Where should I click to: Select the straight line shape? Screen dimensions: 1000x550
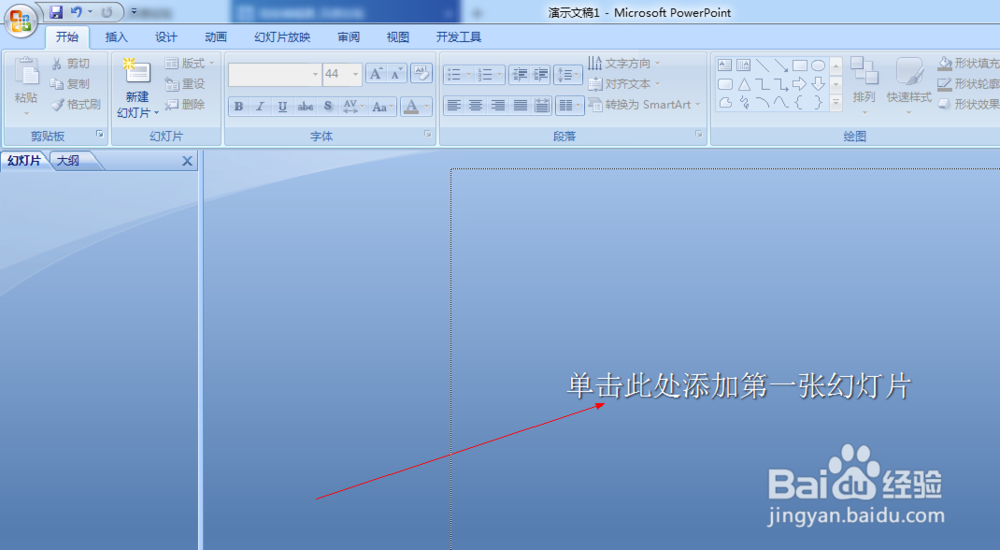coord(762,64)
